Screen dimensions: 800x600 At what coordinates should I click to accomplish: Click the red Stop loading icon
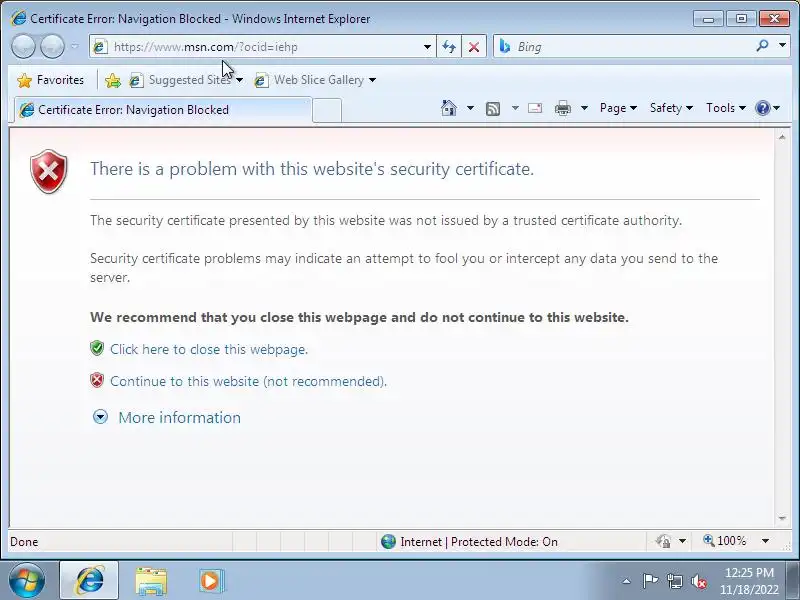[474, 47]
